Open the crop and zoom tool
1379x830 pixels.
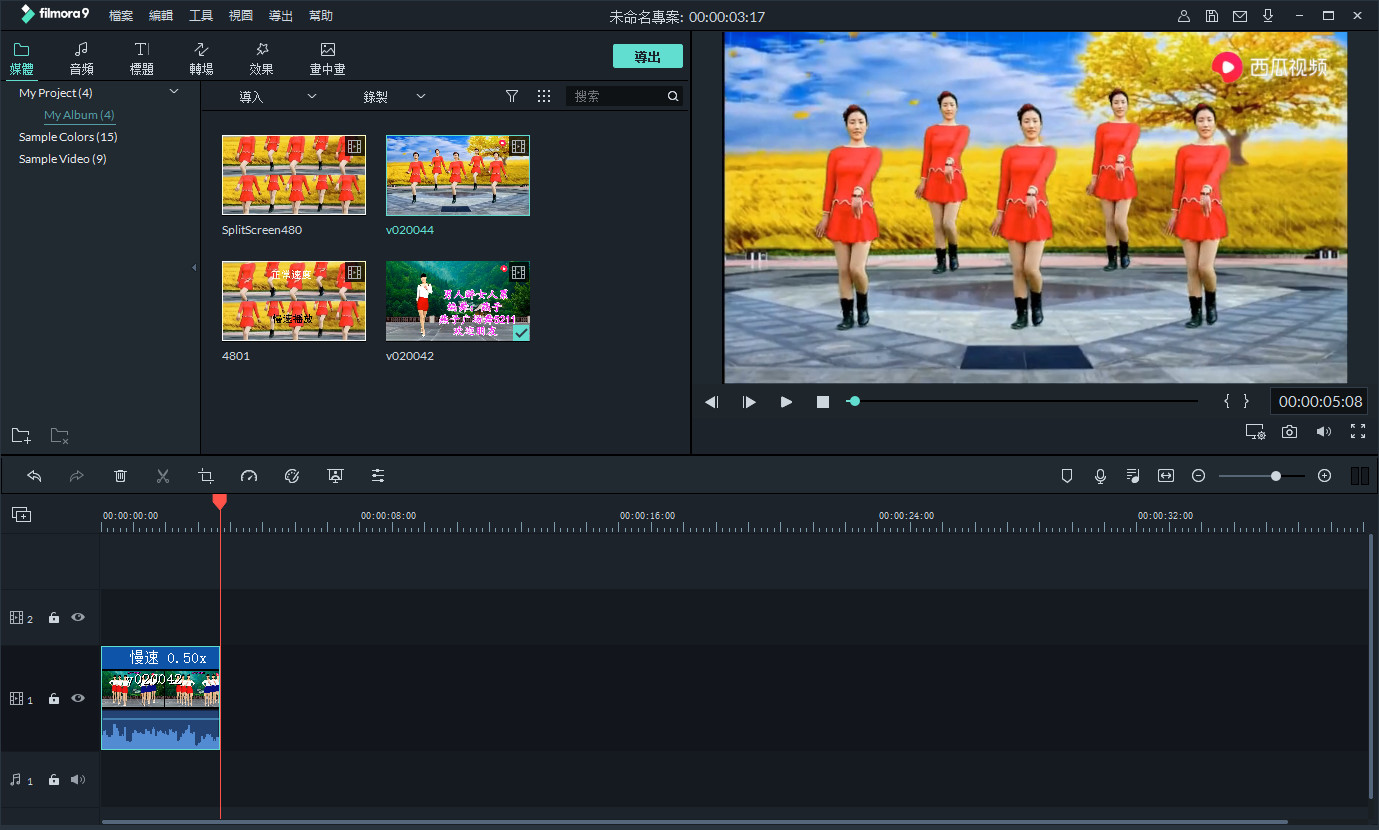(205, 475)
